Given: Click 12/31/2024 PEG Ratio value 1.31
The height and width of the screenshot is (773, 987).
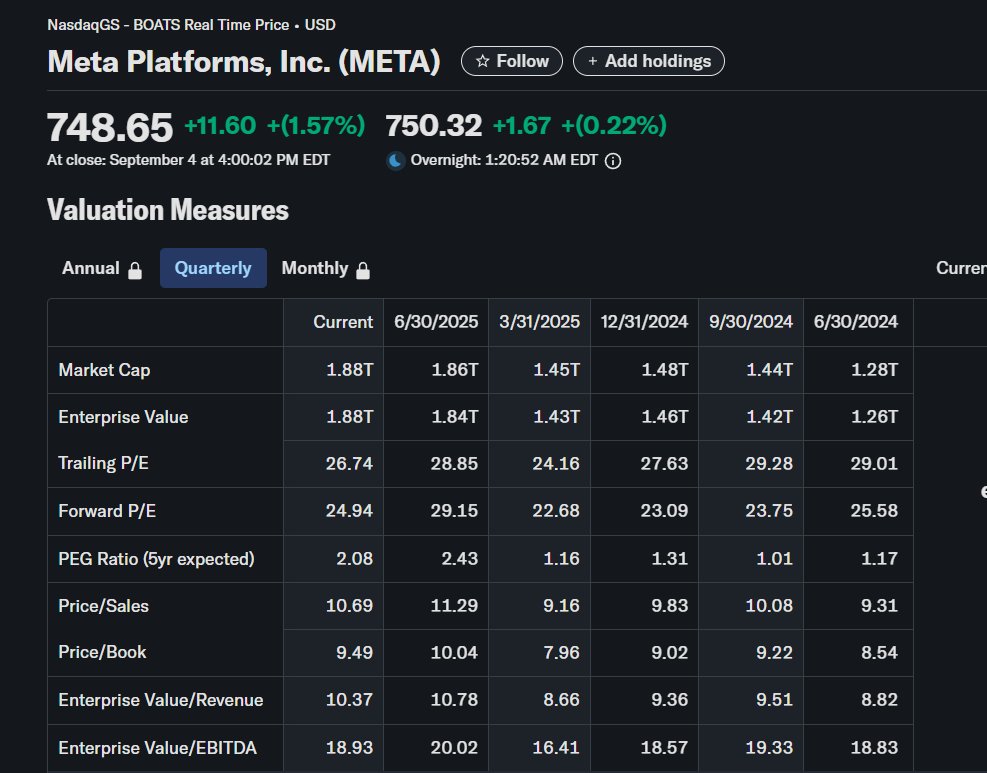Looking at the screenshot, I should (x=670, y=559).
